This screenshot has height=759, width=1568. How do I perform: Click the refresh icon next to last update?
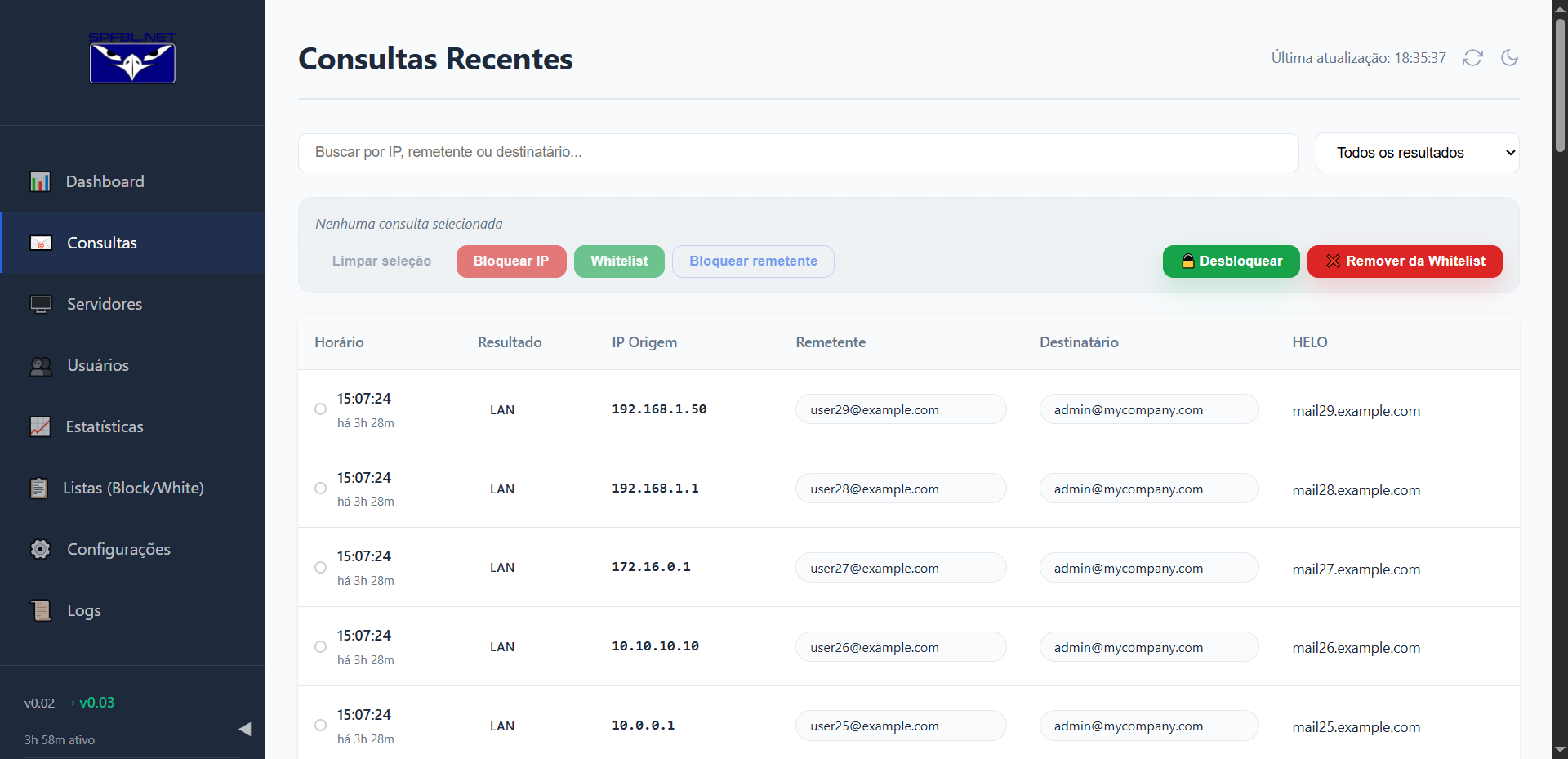coord(1472,58)
